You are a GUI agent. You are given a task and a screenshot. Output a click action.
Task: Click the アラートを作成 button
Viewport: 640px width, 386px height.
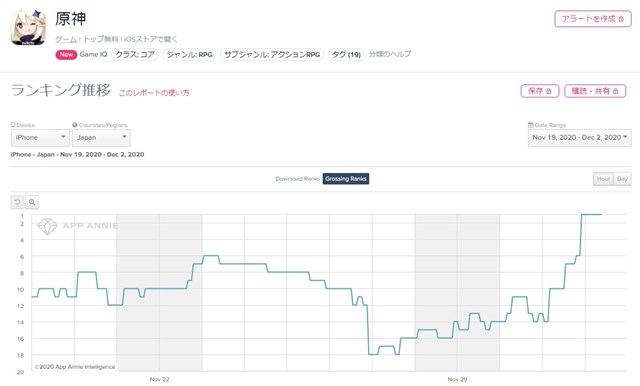pos(593,19)
